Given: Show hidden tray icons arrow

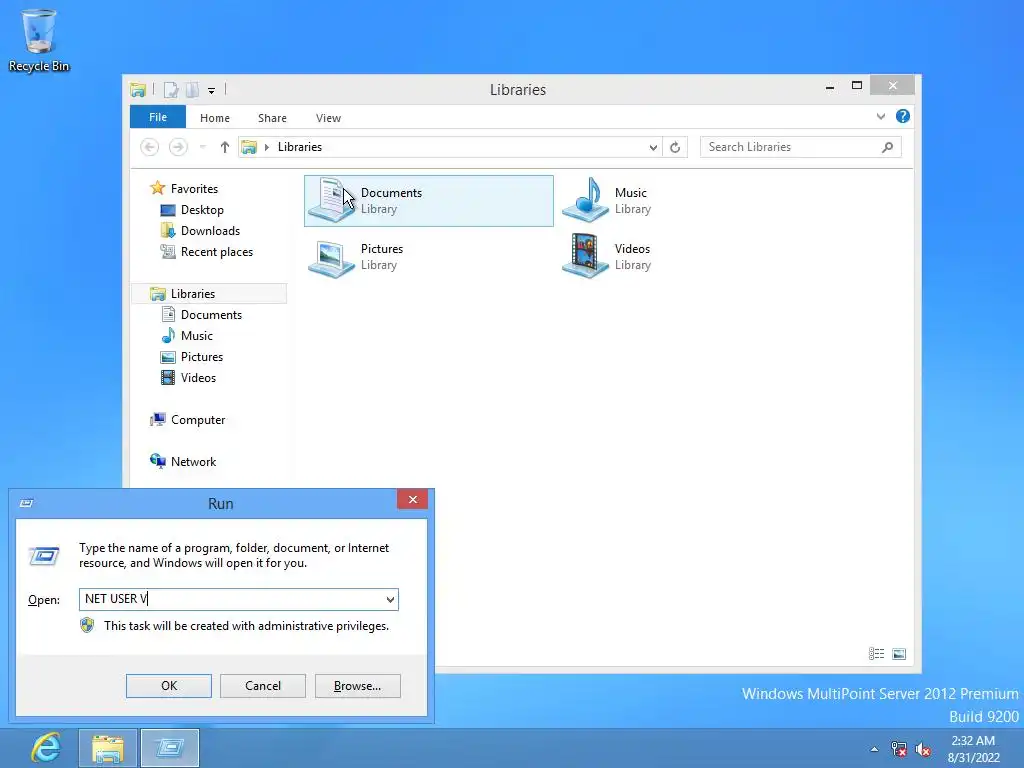Looking at the screenshot, I should (x=874, y=749).
